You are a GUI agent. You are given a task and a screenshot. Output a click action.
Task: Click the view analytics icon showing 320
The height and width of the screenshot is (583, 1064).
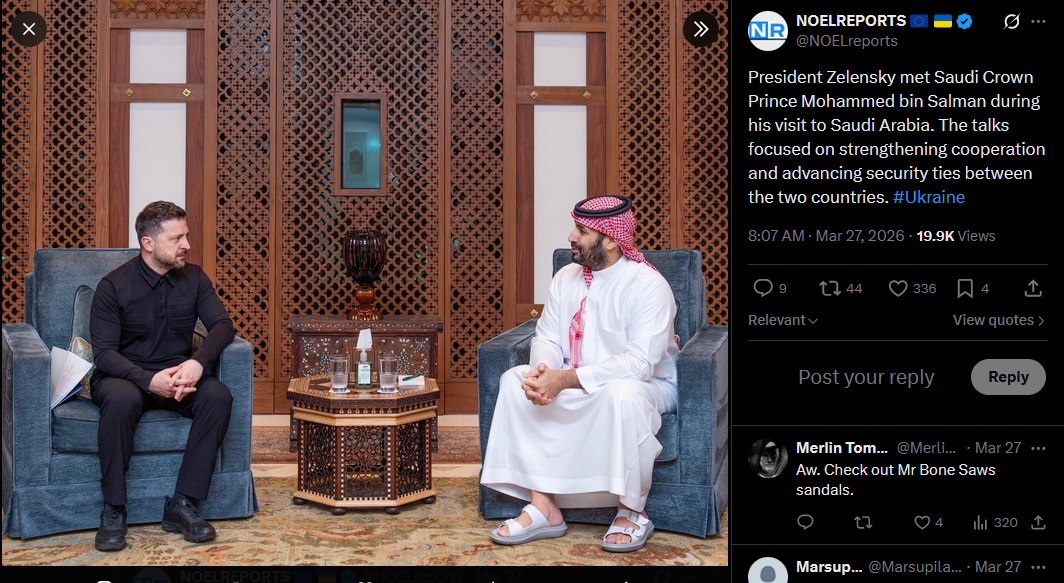(995, 523)
